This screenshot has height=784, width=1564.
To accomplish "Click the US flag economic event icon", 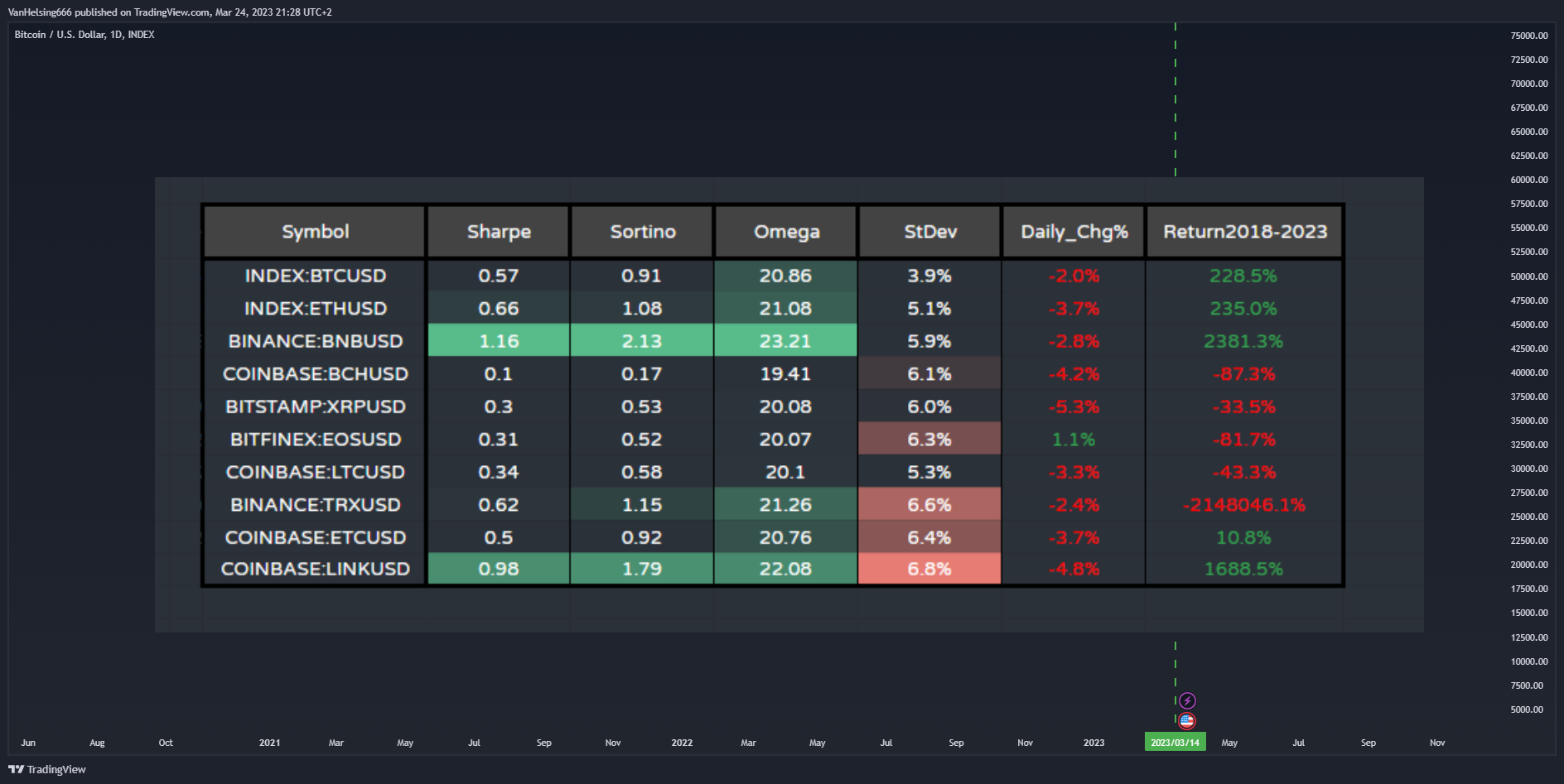I will pos(1187,721).
